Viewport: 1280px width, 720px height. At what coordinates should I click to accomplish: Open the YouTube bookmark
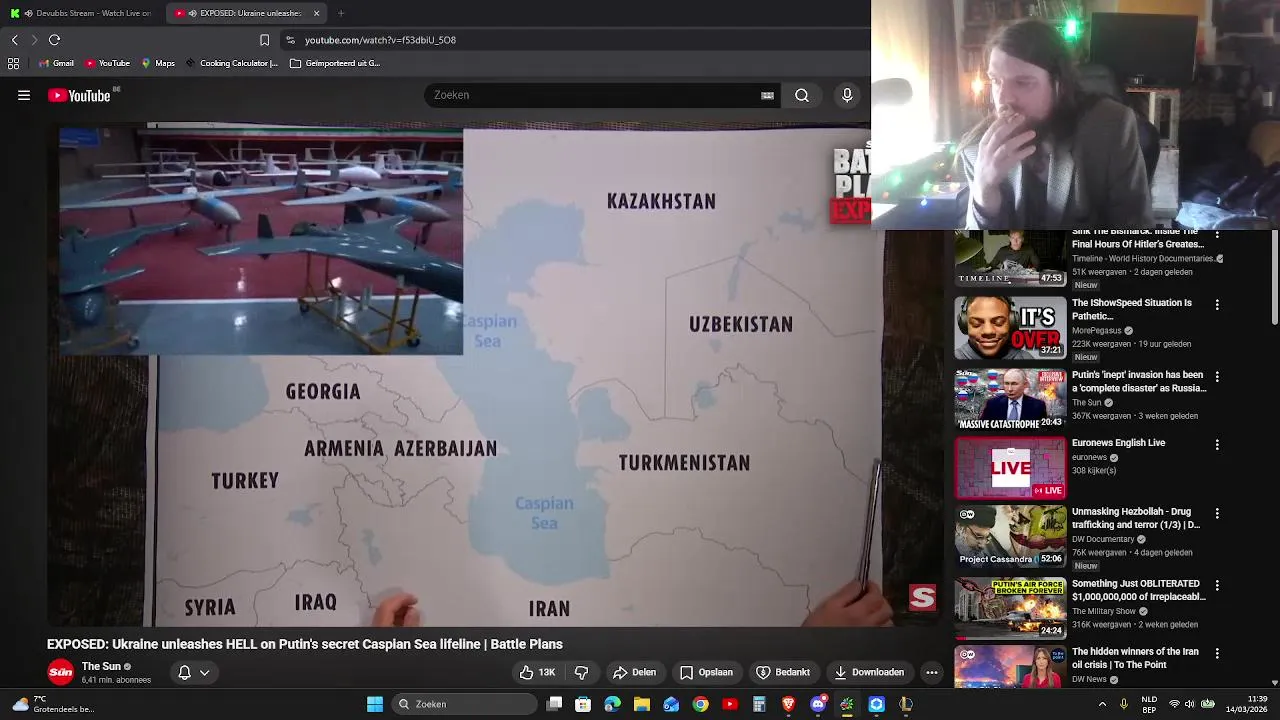107,63
